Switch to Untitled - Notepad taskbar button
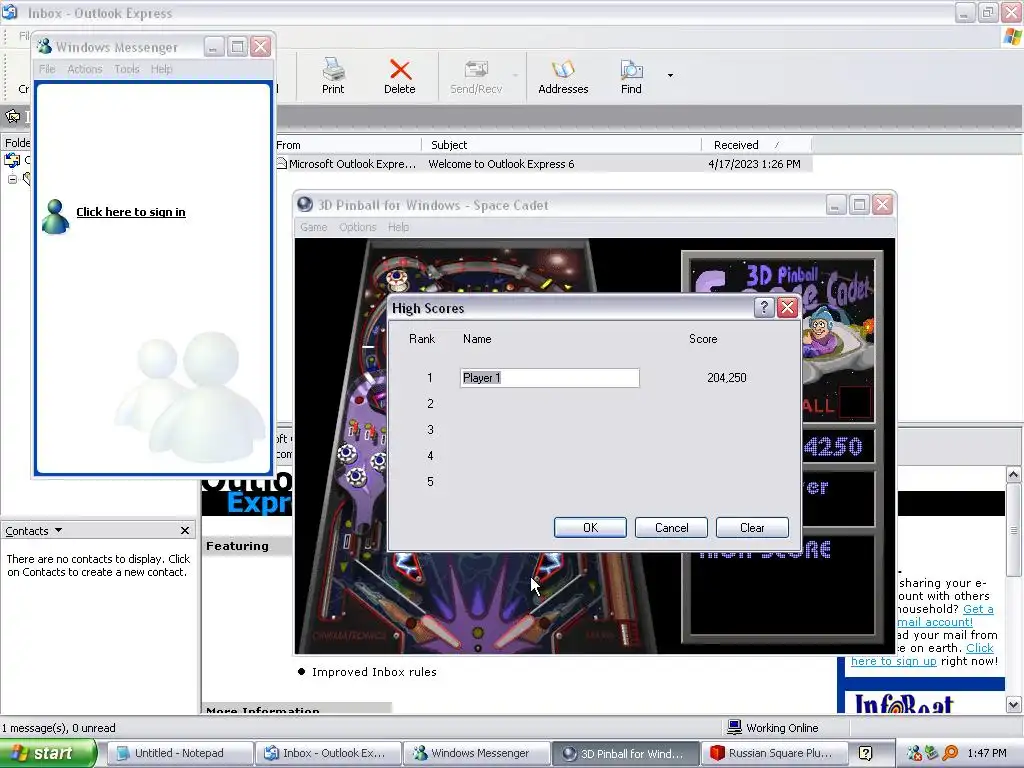This screenshot has height=768, width=1024. (x=179, y=753)
